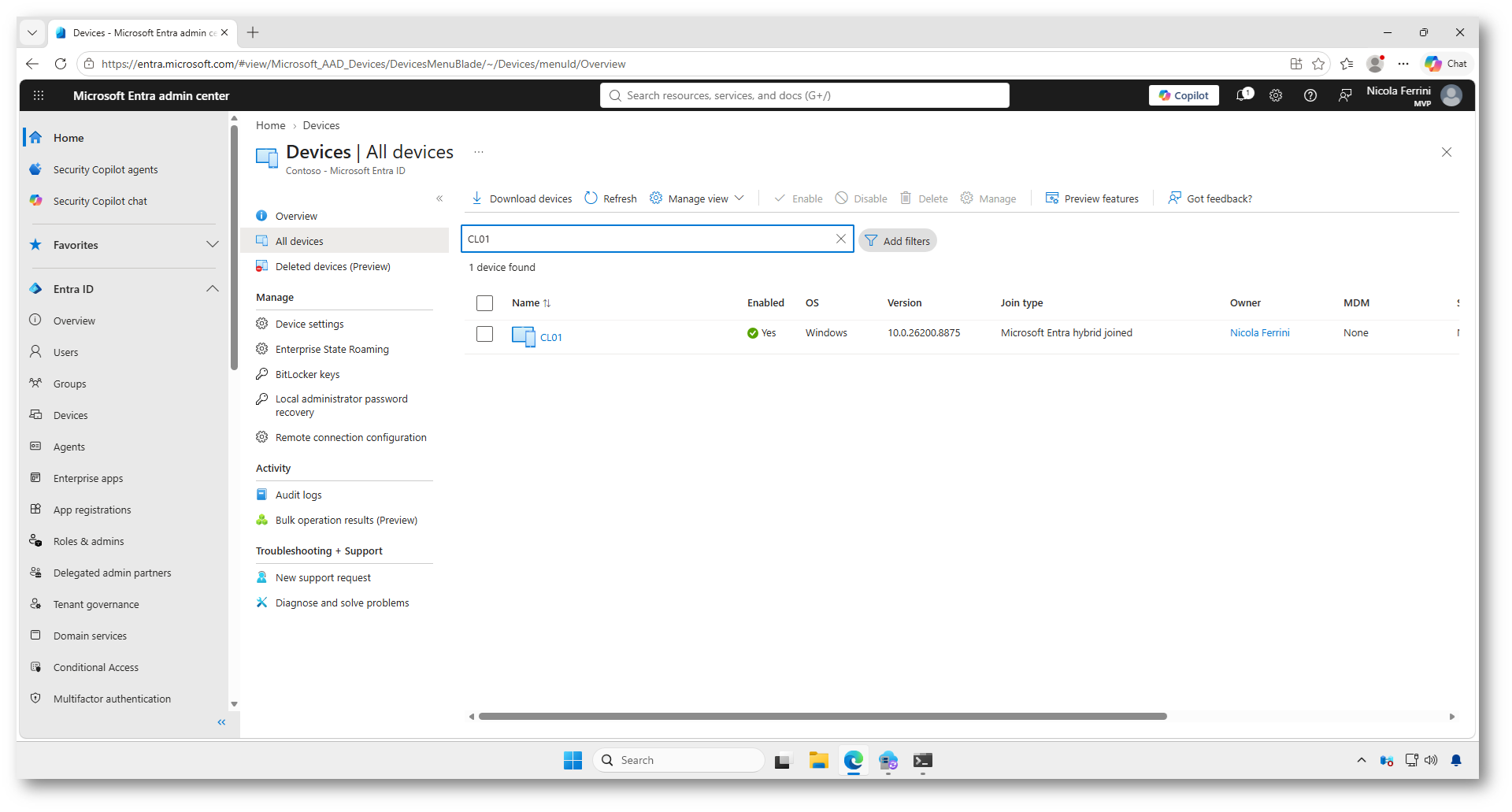Screen dimensions: 1512x812
Task: Click the device table horizontal scrollbar
Action: pos(823,717)
